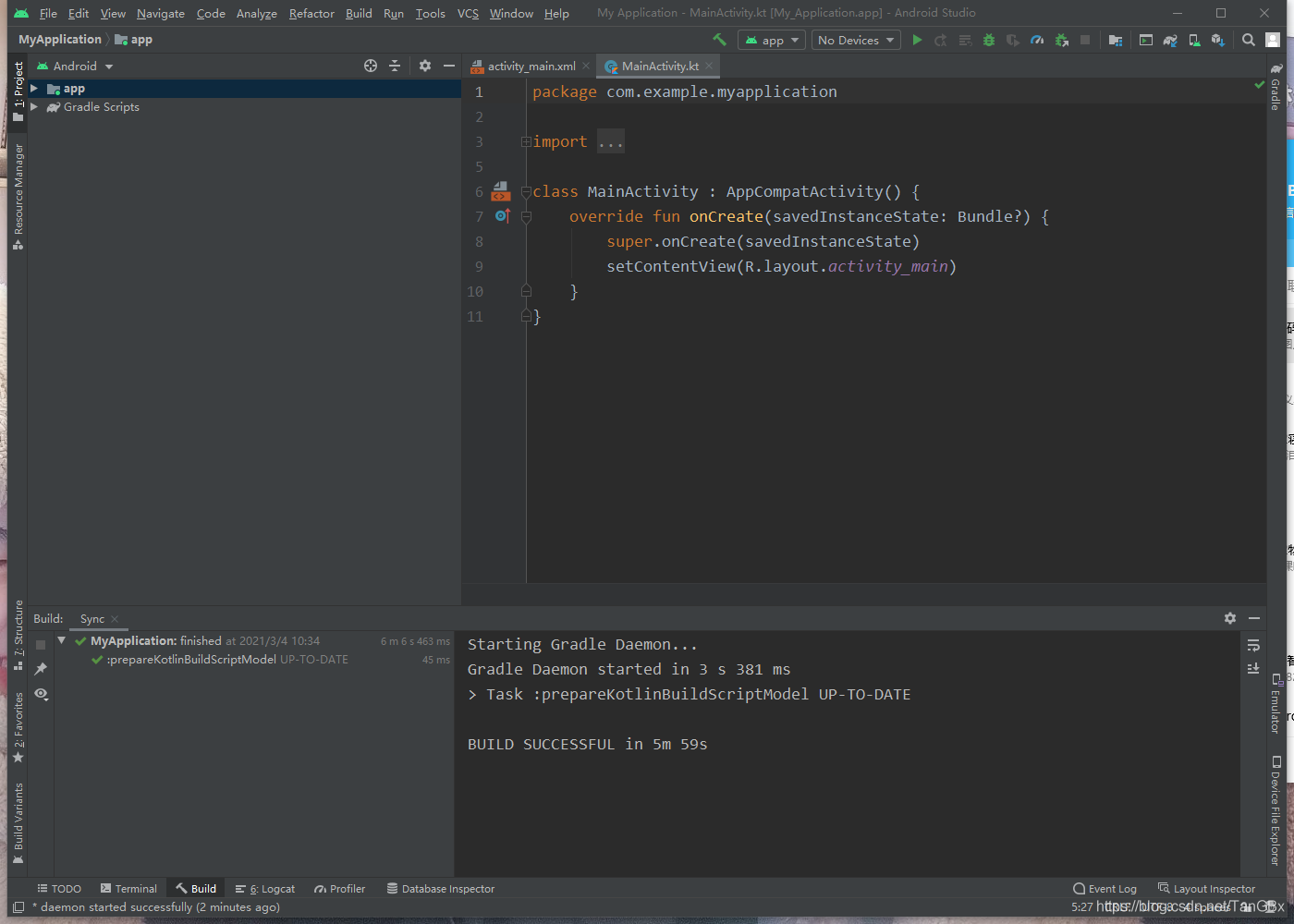Open Project panel settings gear
1294x924 pixels.
425,66
